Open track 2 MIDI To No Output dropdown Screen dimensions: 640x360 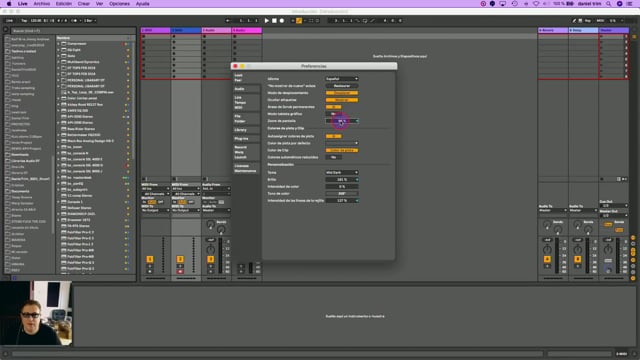pos(186,210)
